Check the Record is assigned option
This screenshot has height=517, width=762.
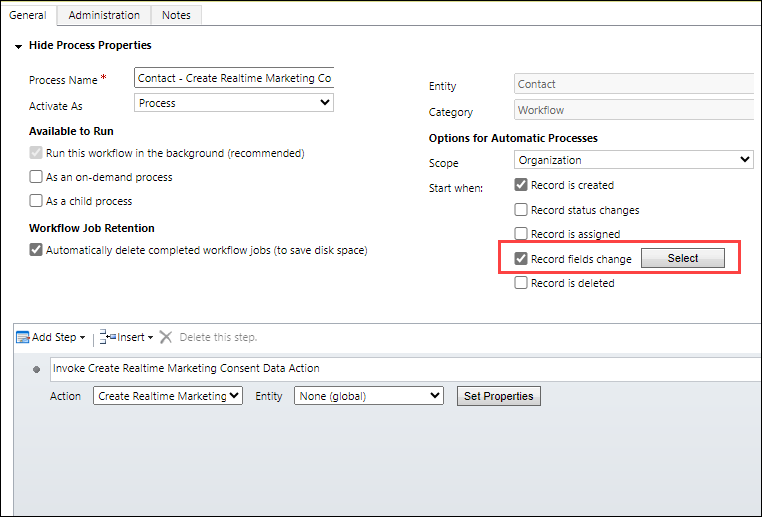click(x=521, y=234)
